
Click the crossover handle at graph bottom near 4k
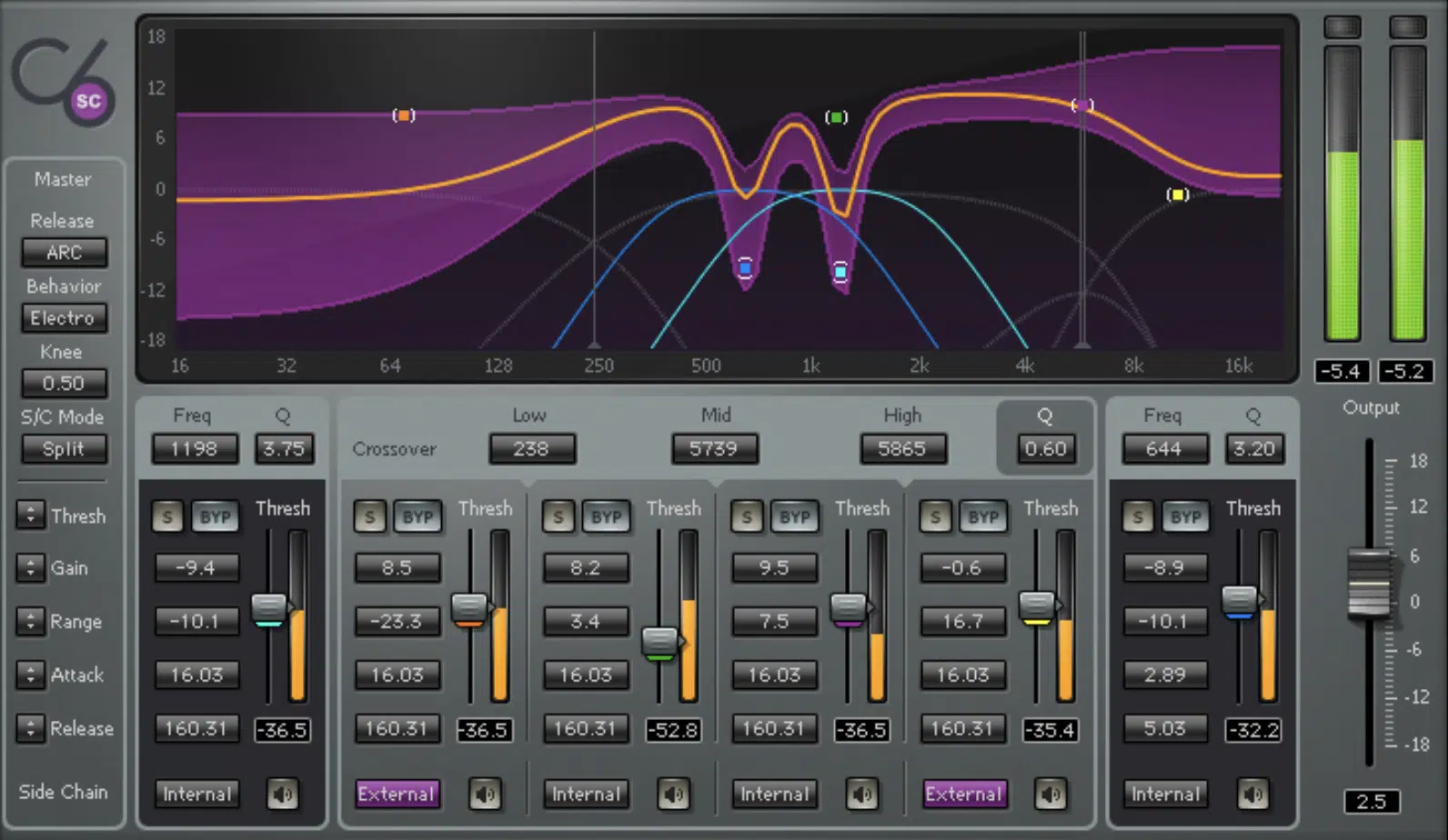(1082, 345)
